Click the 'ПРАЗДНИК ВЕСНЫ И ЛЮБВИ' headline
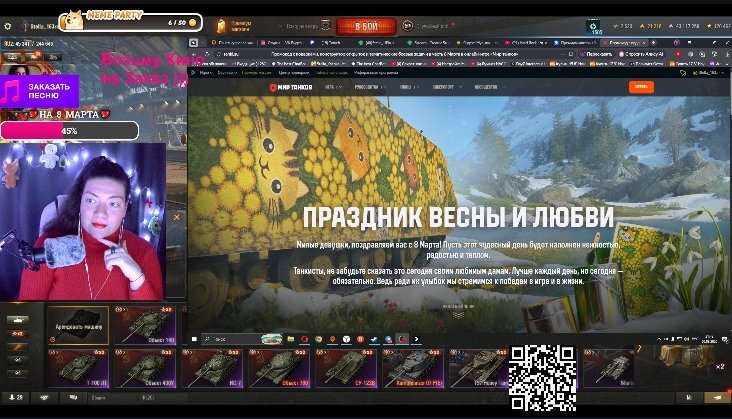 tap(458, 217)
